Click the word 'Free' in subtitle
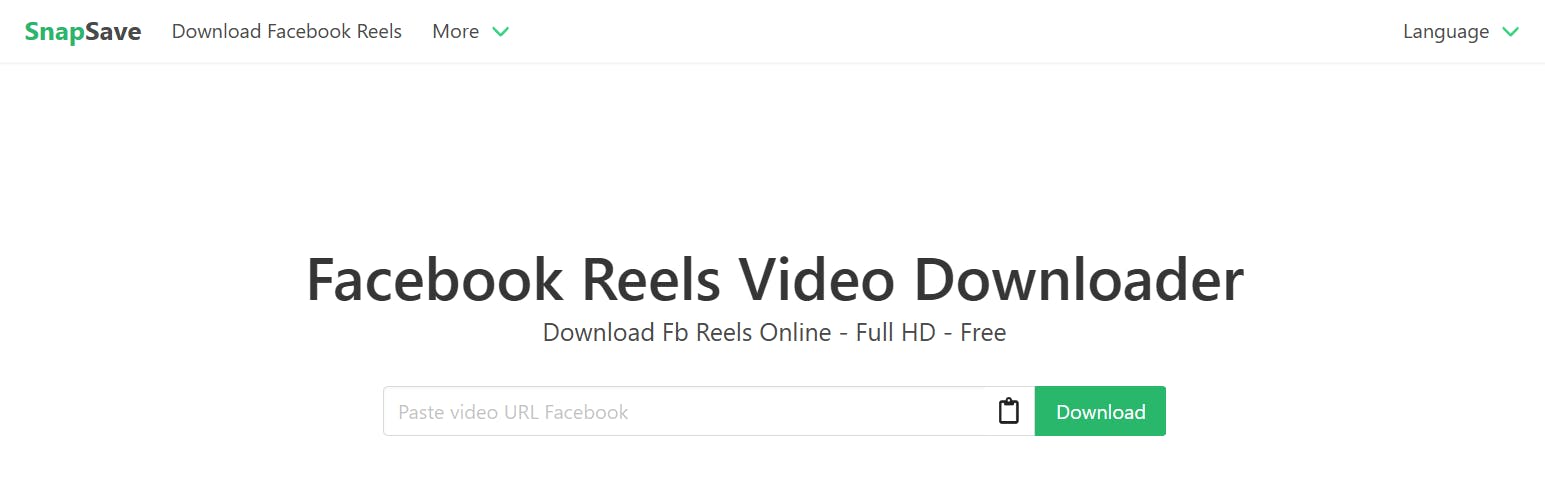 [983, 332]
